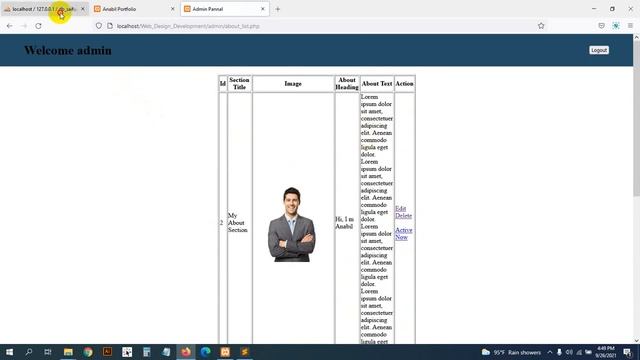Open the shield tracking protection icon
The image size is (640, 360).
point(99,26)
